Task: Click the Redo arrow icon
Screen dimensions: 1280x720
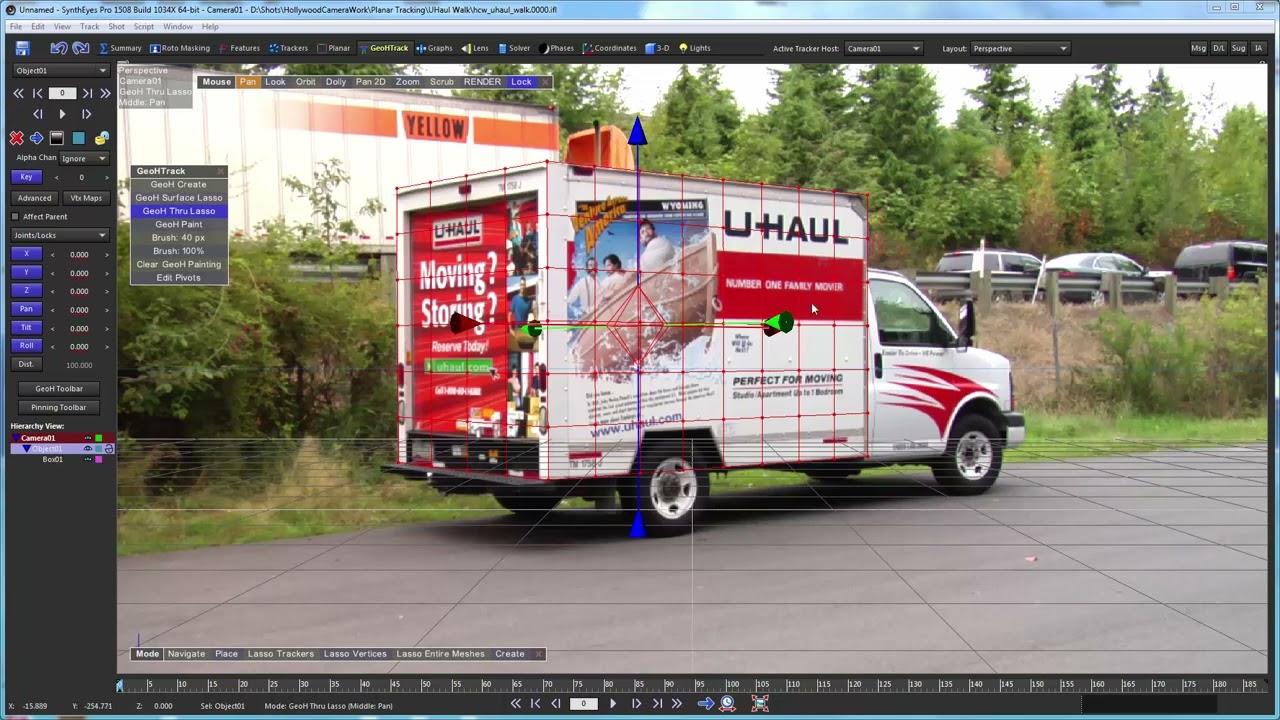Action: click(x=81, y=48)
